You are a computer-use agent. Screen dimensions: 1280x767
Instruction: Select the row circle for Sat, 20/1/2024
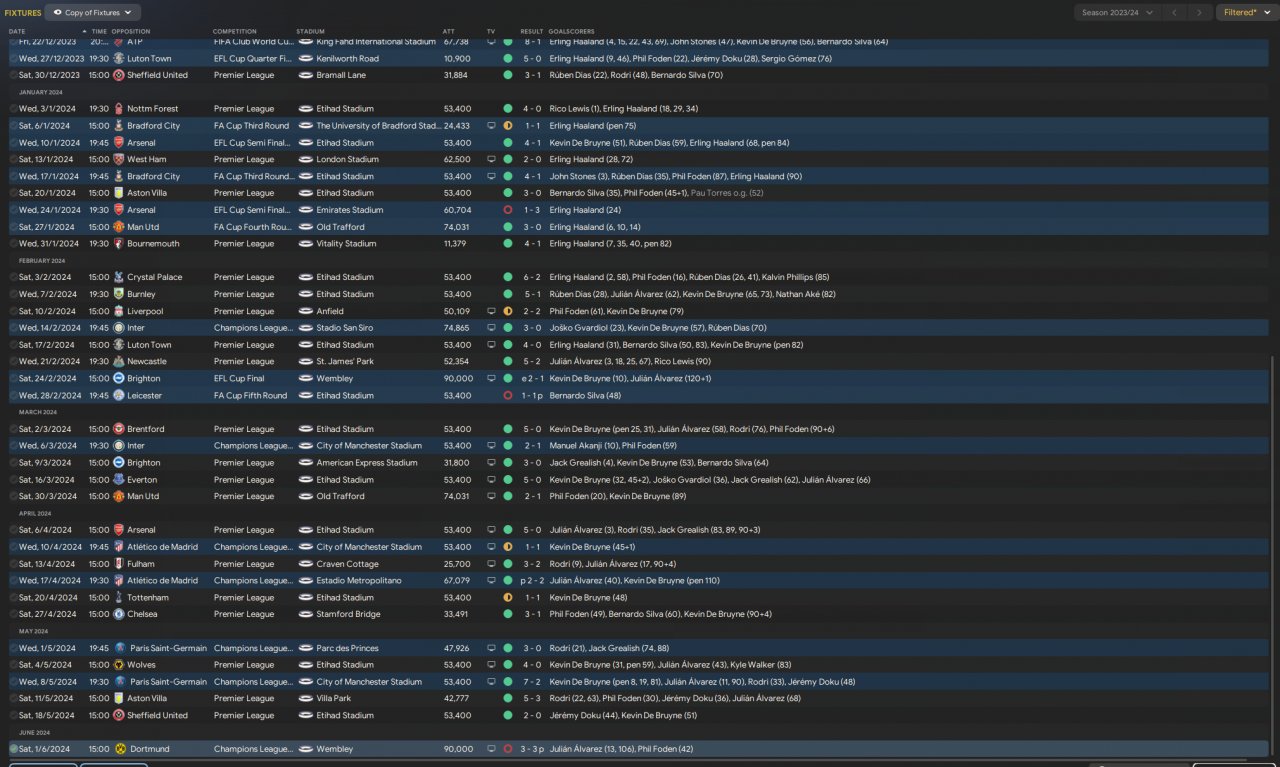click(13, 193)
